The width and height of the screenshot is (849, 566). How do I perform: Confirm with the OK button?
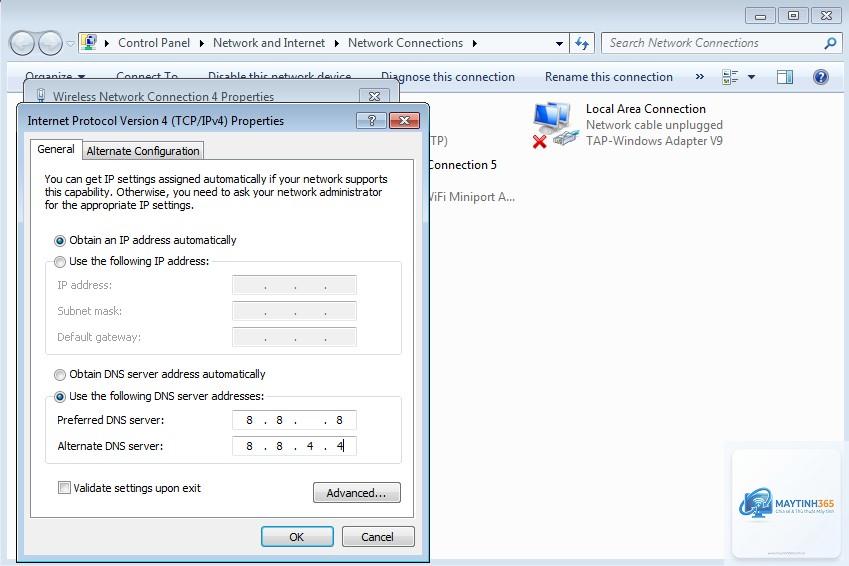297,537
